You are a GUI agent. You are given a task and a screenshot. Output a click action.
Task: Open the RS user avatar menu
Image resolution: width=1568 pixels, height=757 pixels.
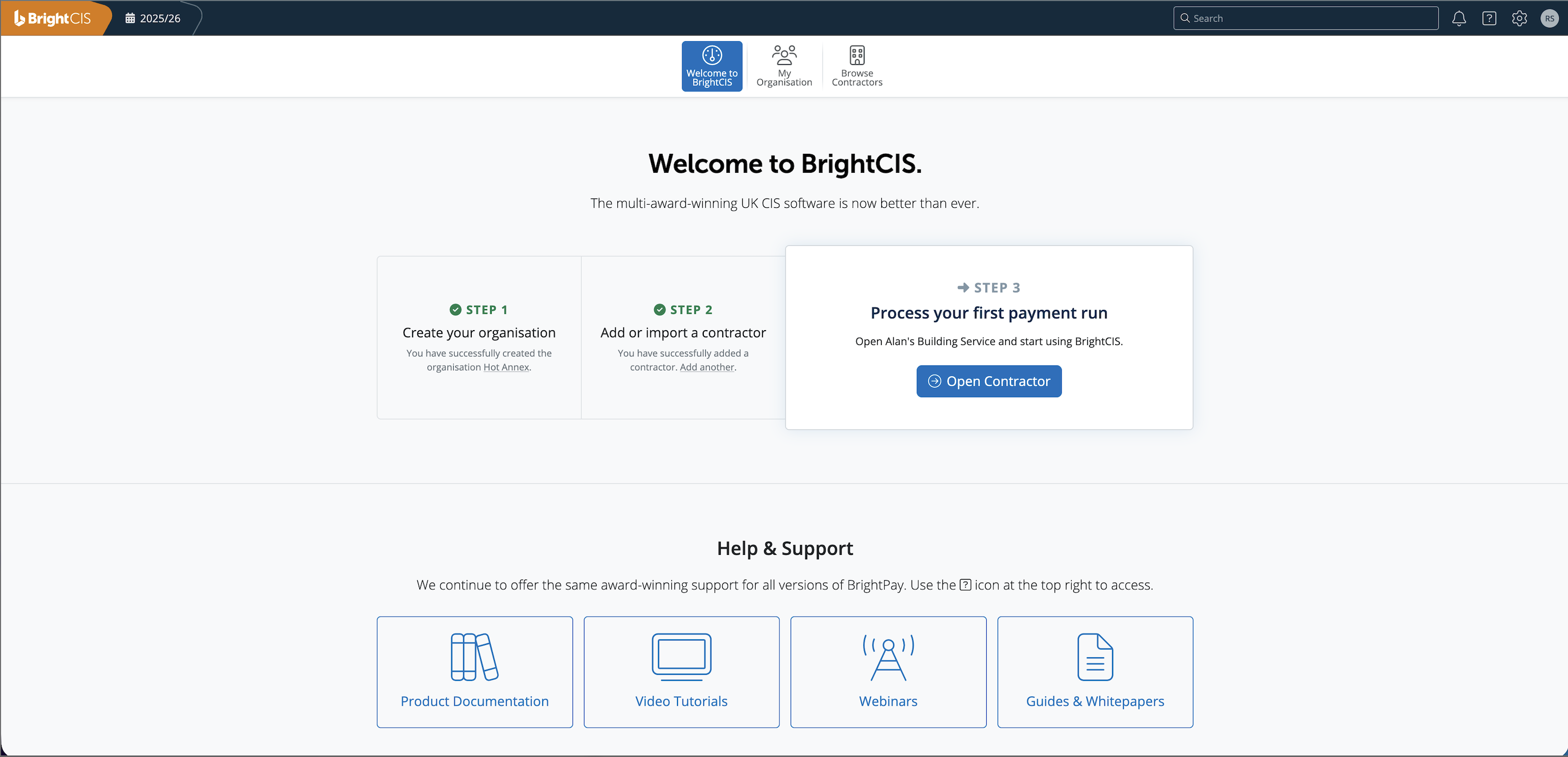1549,18
